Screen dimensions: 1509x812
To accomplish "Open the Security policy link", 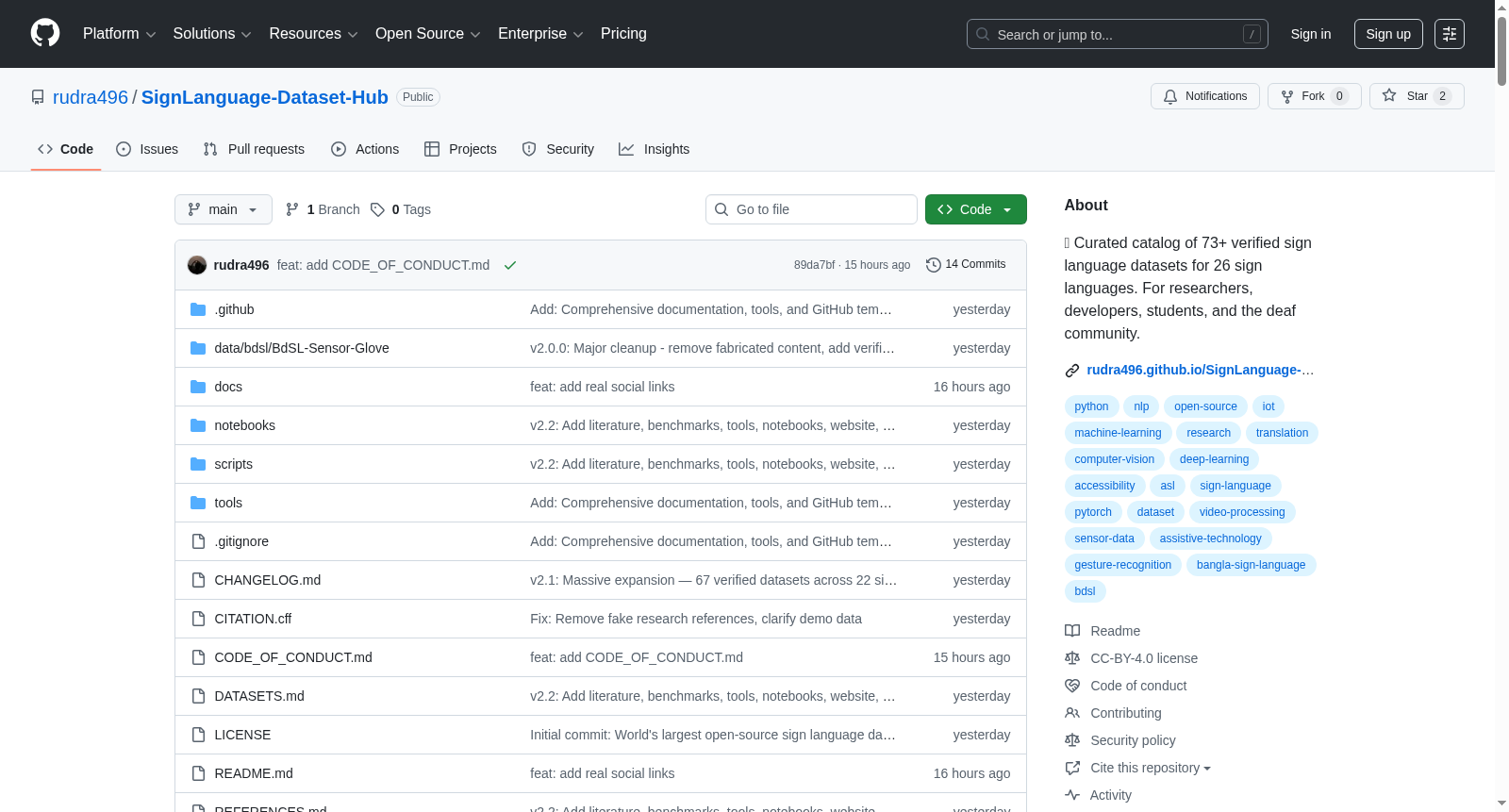I will click(1133, 740).
